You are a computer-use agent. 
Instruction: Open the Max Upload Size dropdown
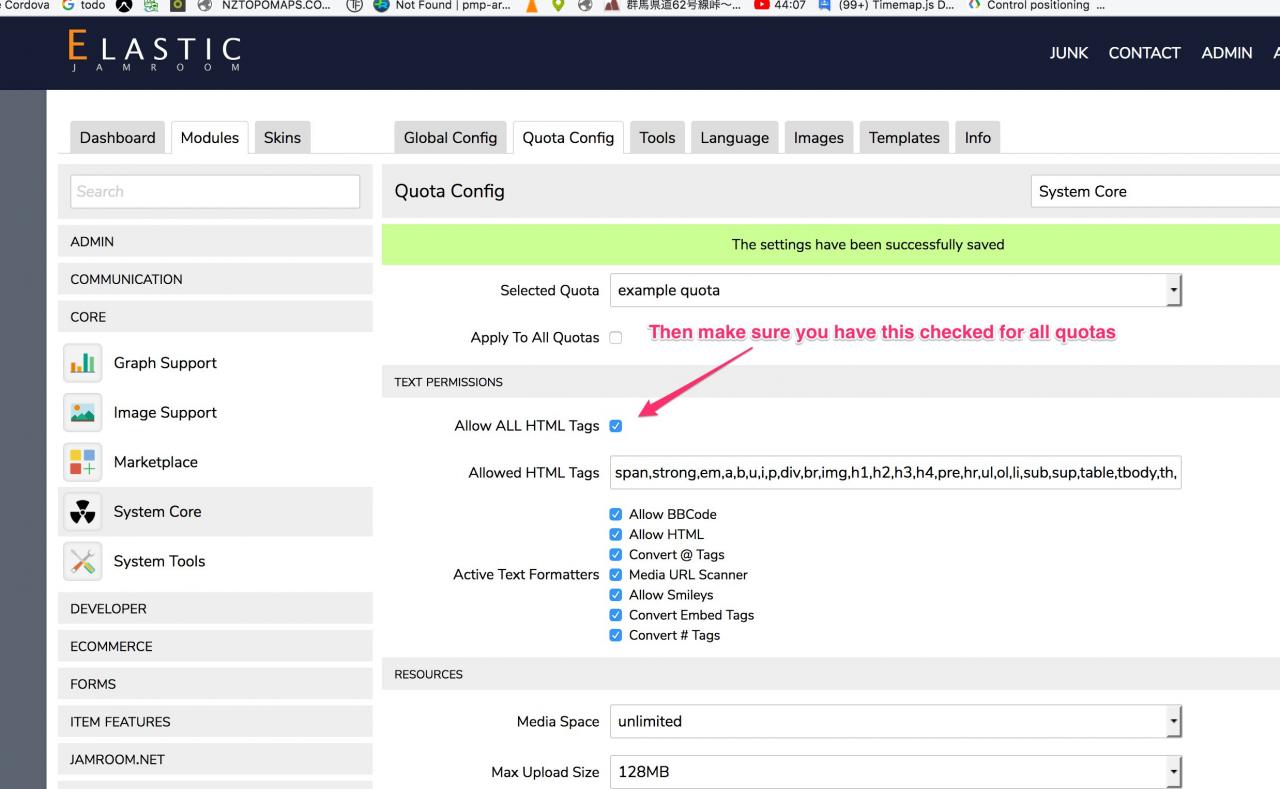(895, 772)
